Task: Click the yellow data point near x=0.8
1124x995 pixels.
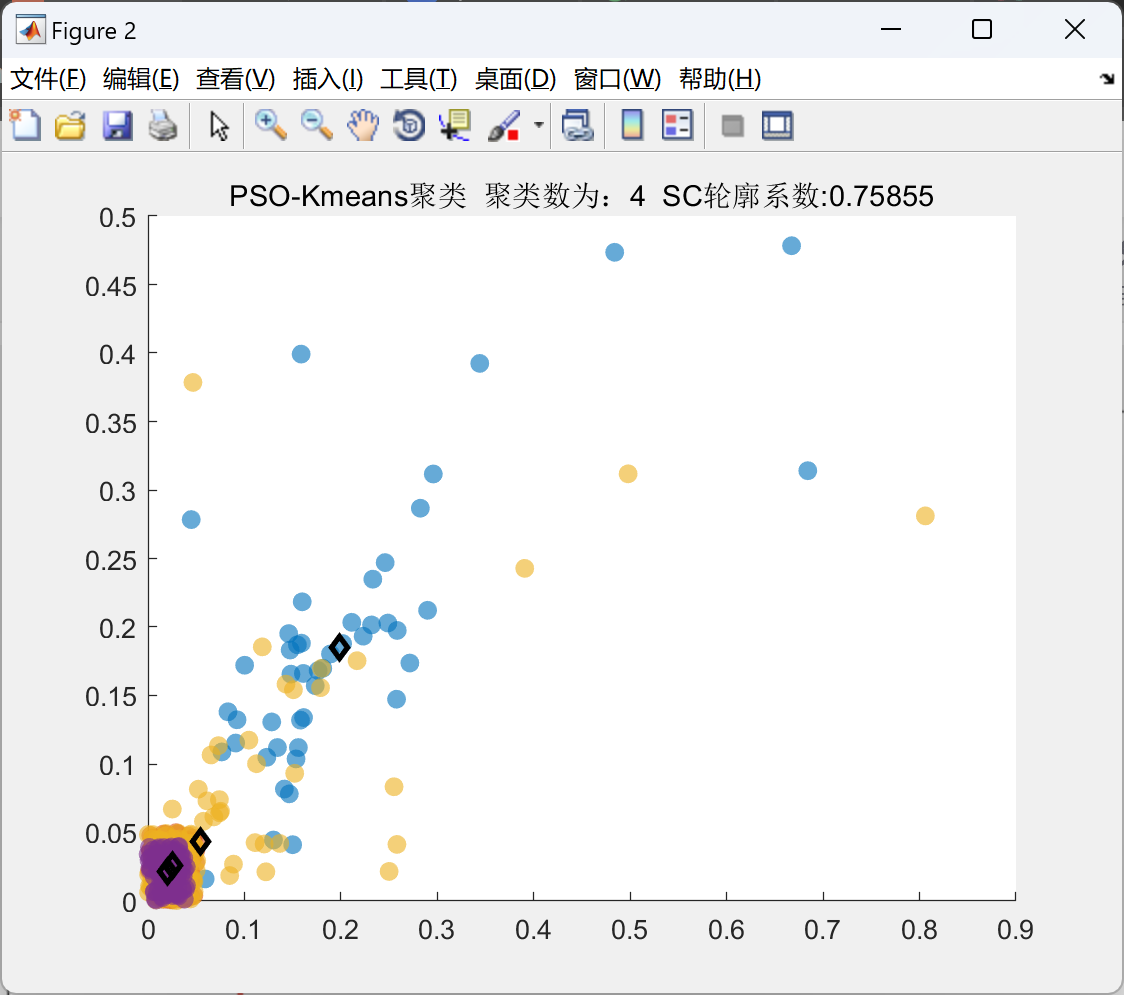Action: pyautogui.click(x=925, y=516)
